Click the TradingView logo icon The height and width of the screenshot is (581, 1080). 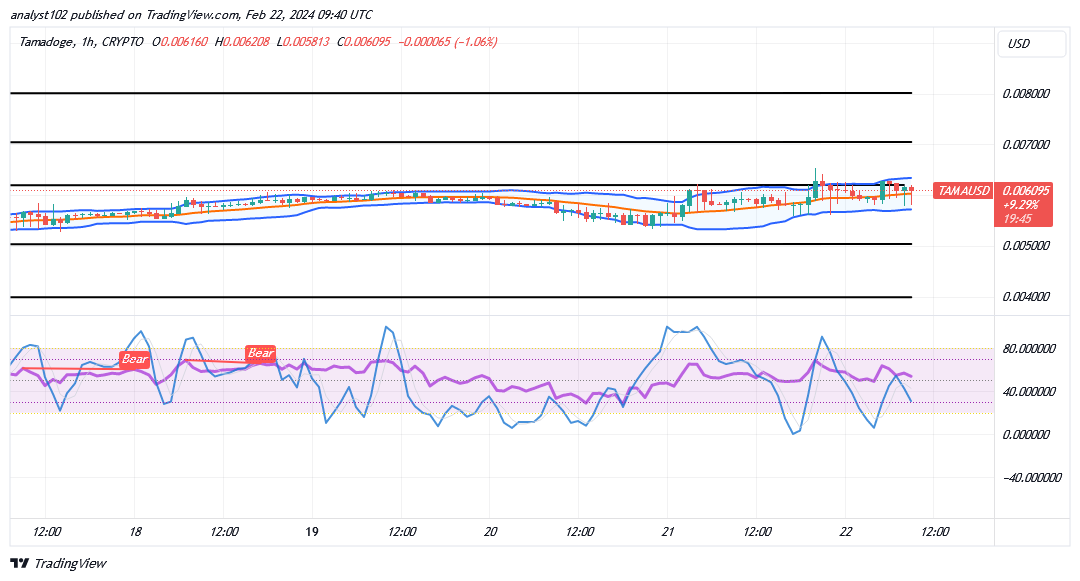(19, 564)
